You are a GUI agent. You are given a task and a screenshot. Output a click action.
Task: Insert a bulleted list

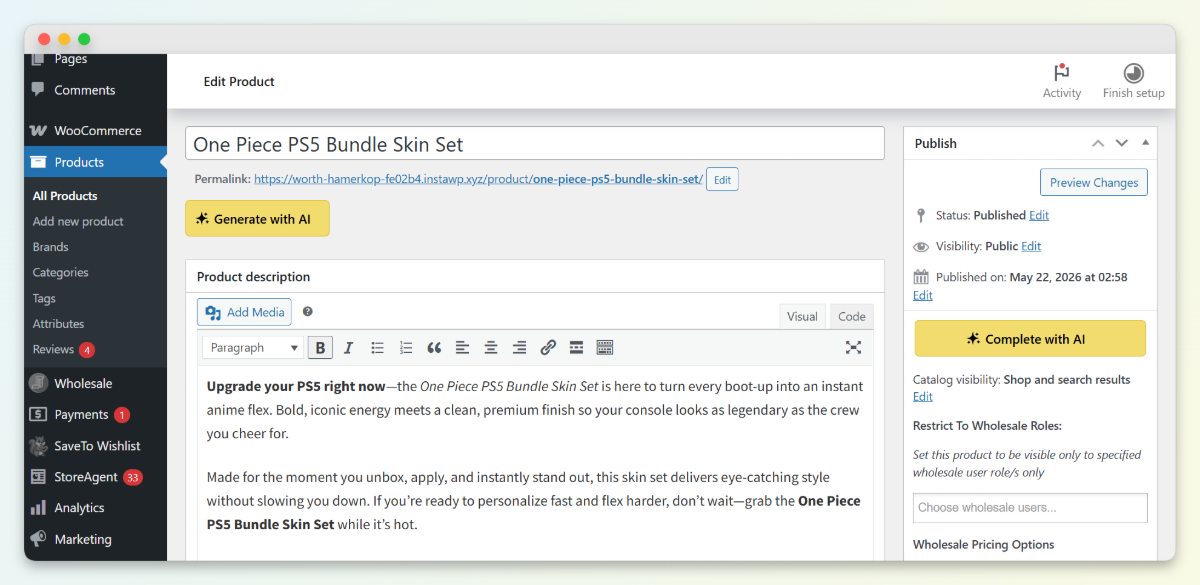point(377,348)
